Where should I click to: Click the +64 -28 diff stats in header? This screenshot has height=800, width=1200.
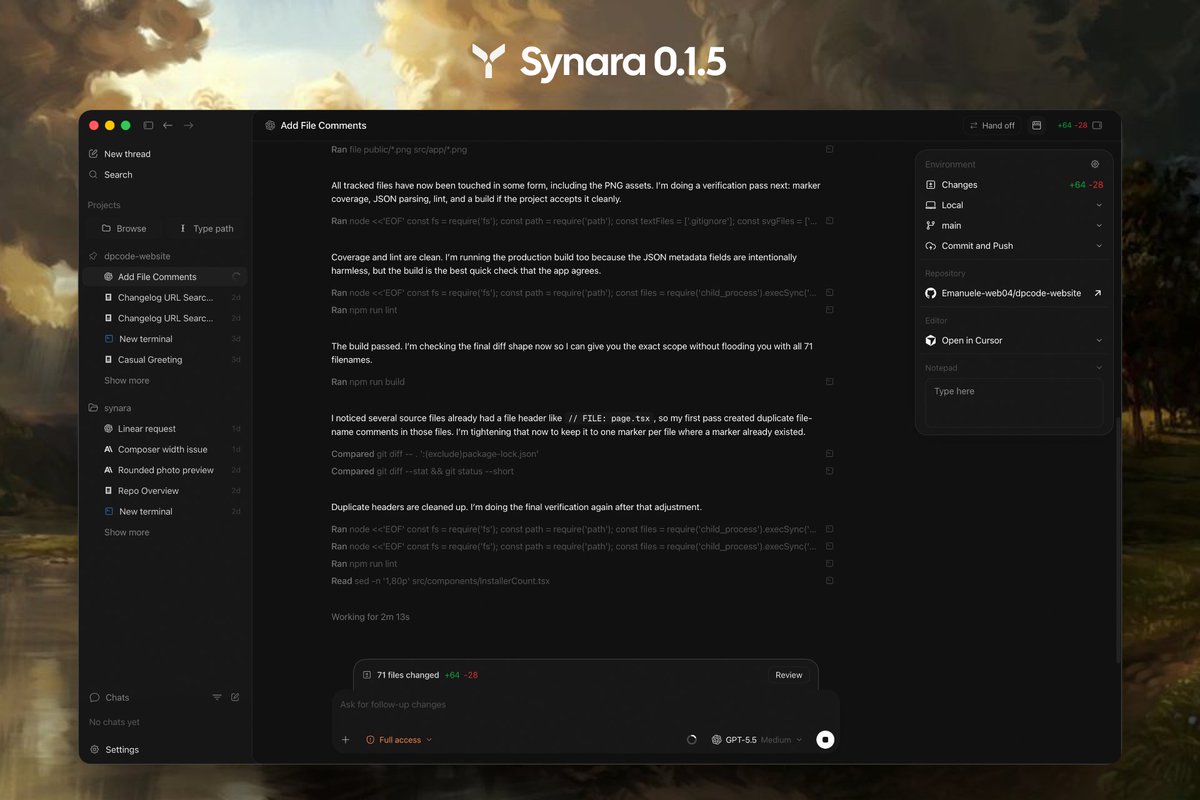pos(1072,126)
